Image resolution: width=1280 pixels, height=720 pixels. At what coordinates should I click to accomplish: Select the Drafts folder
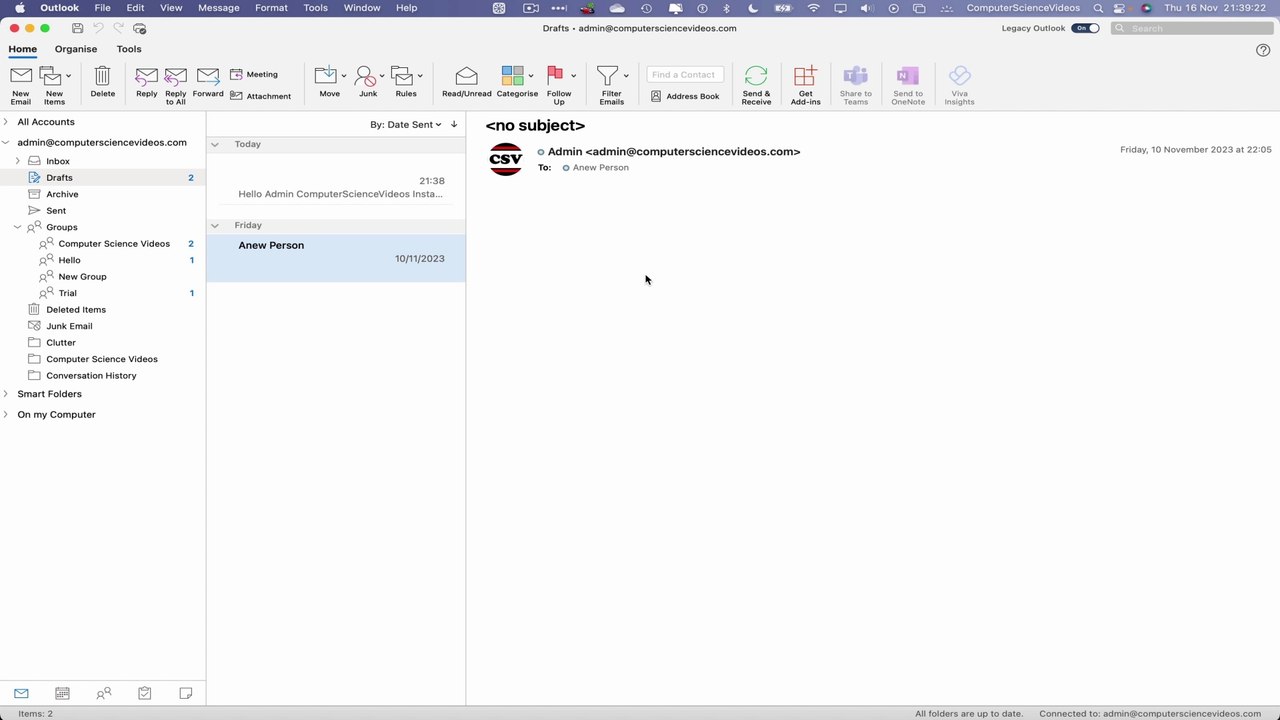click(x=103, y=178)
